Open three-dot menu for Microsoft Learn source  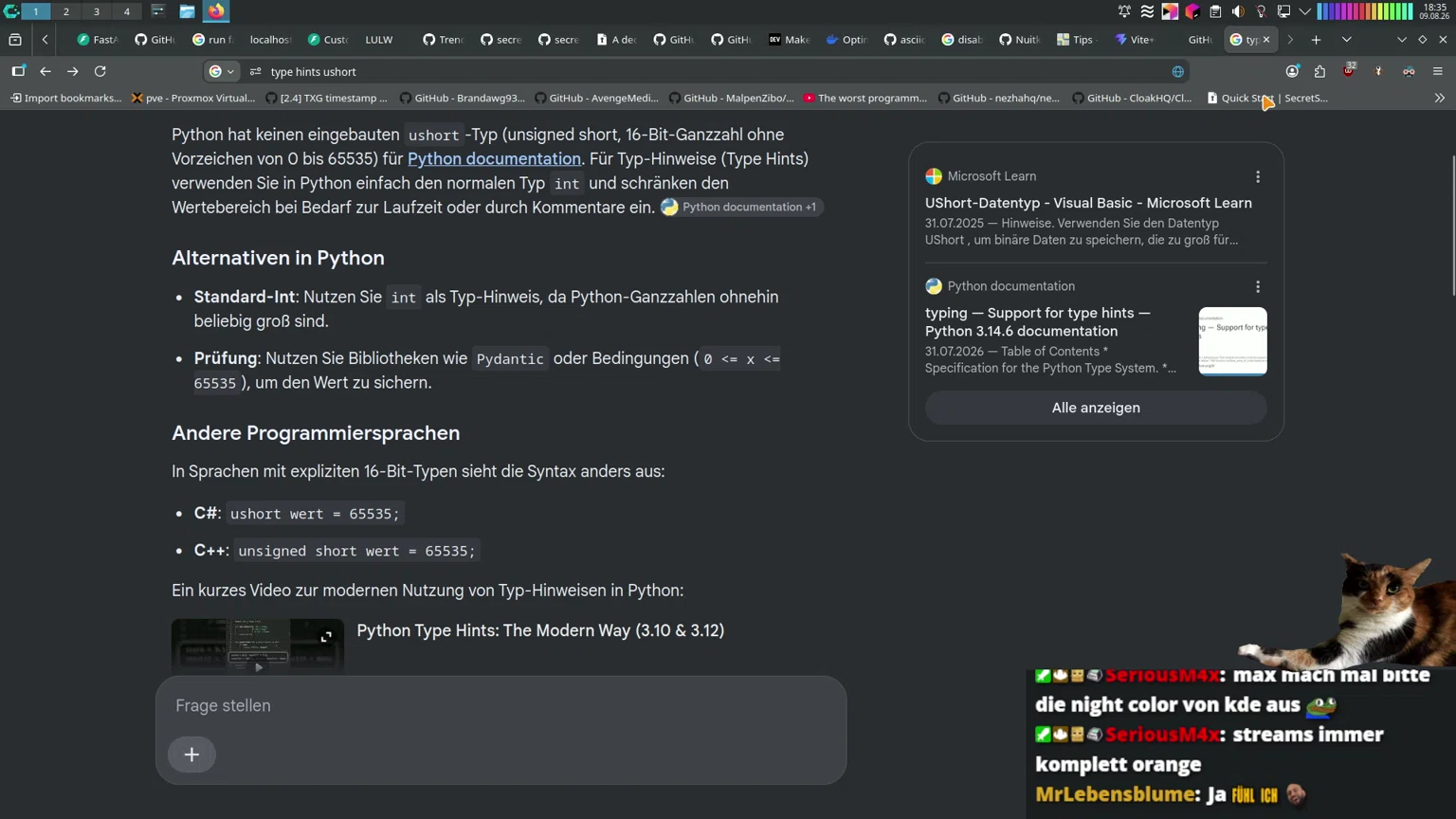coord(1258,176)
